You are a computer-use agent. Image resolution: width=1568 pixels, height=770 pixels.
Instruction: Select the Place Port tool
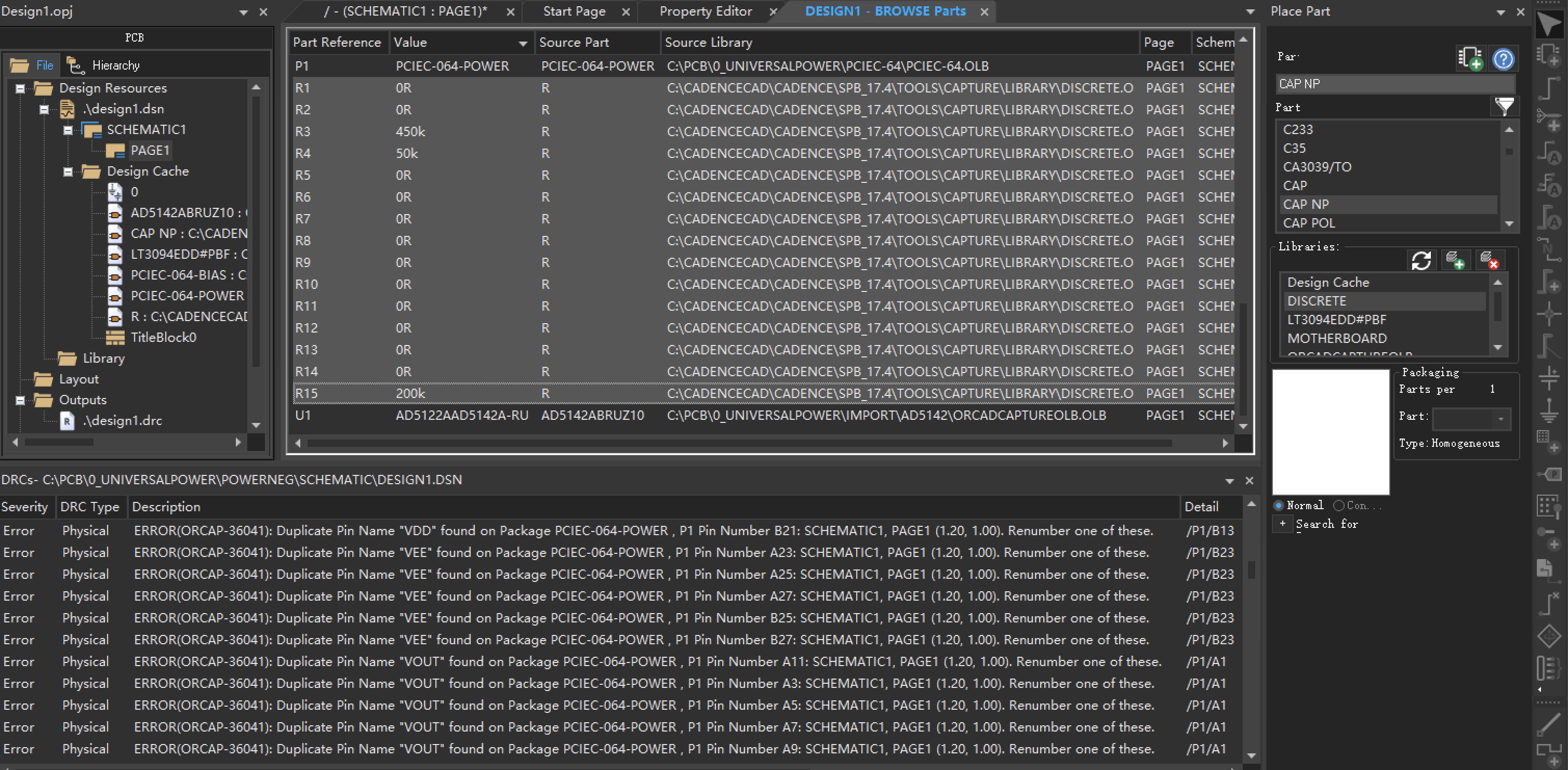click(1549, 474)
